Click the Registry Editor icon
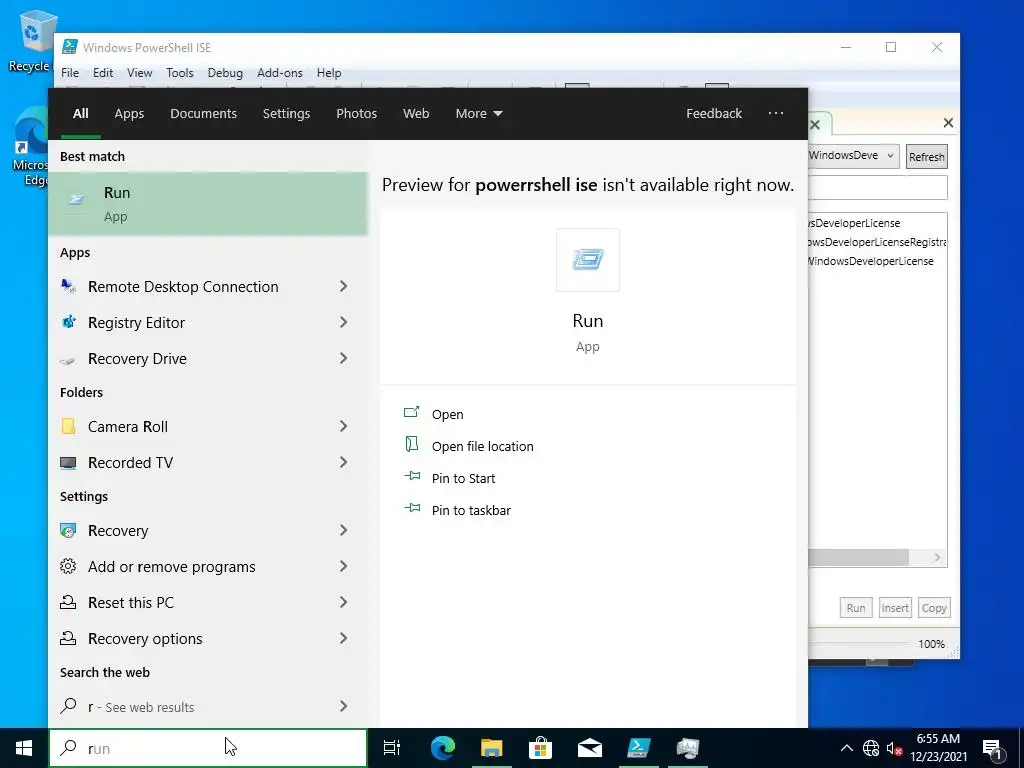This screenshot has width=1024, height=768. 68,322
